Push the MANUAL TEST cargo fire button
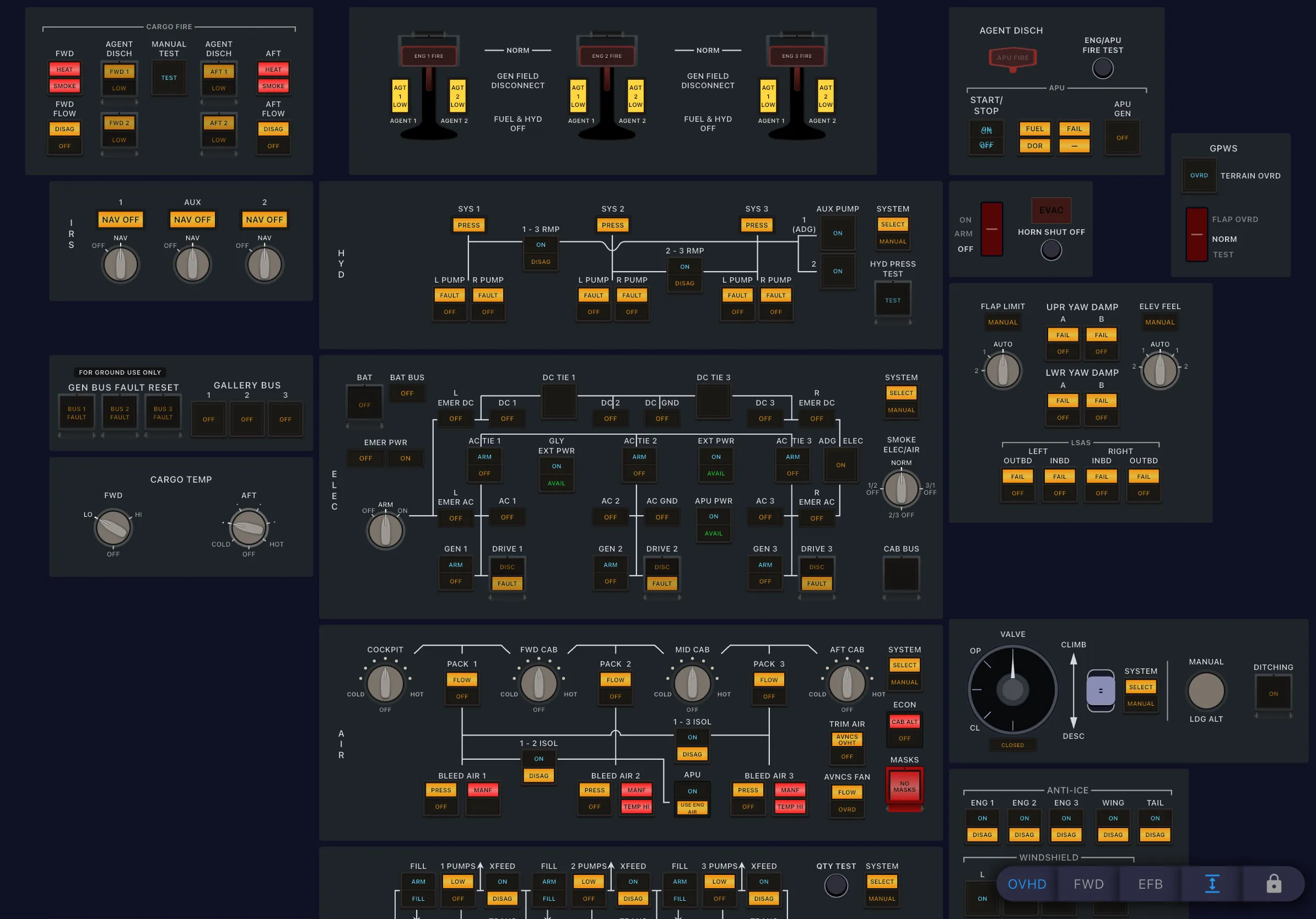1316x919 pixels. [x=169, y=78]
